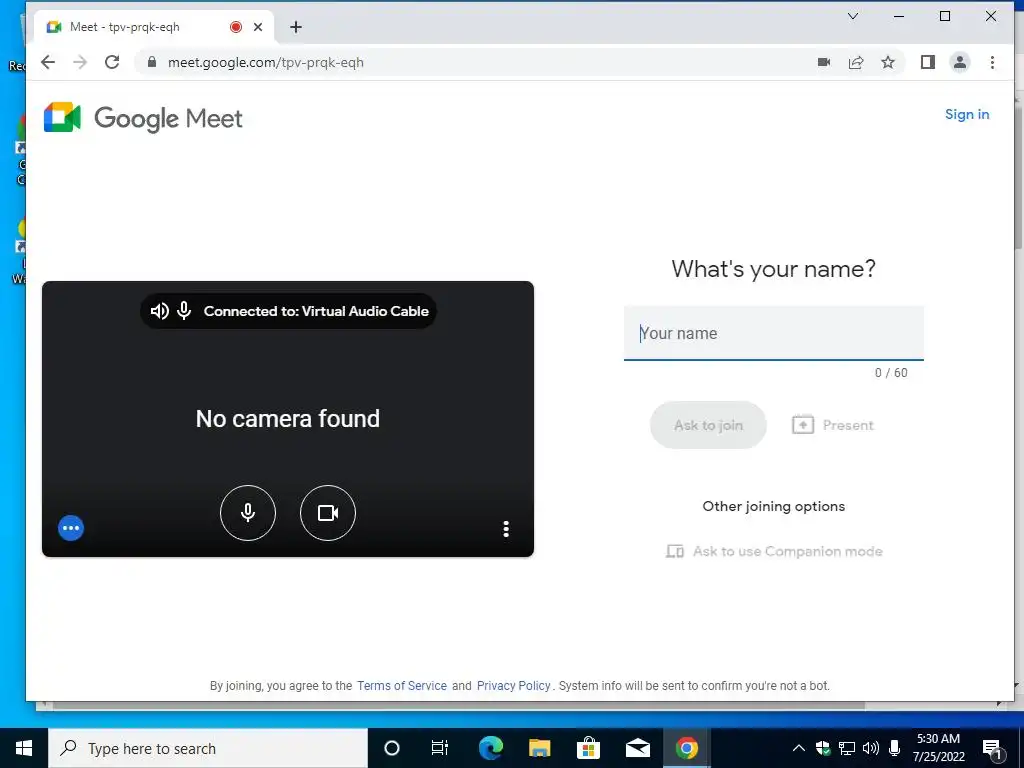
Task: Click the Your name input field
Action: coord(773,333)
